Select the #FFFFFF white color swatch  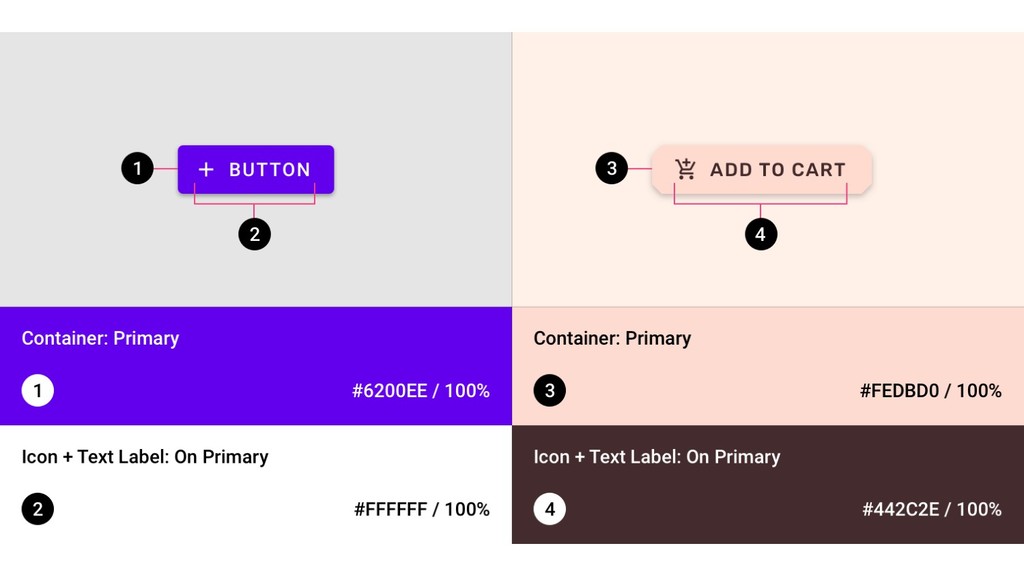(256, 485)
